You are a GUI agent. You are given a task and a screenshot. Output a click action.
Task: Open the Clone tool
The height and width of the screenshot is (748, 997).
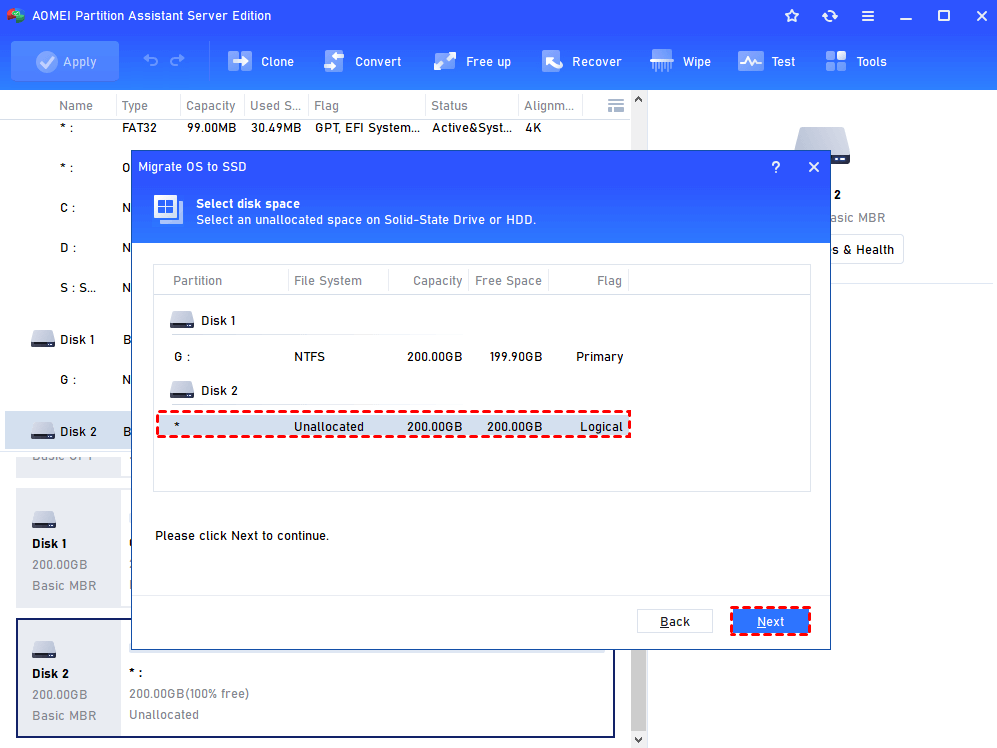pyautogui.click(x=261, y=62)
